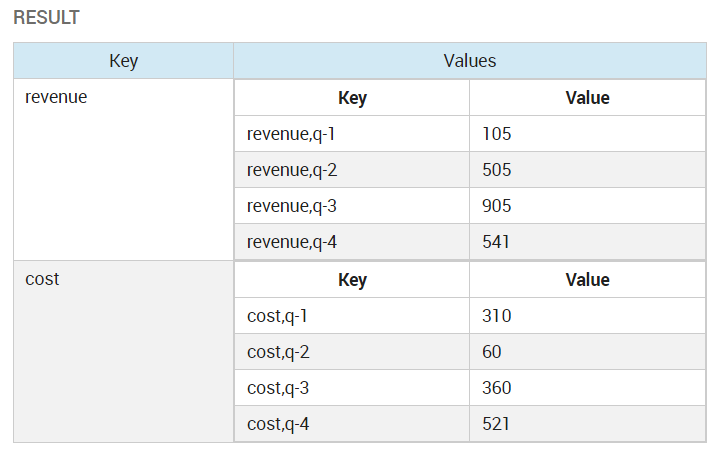Select the revenue,q-3 key cell
Image resolution: width=722 pixels, height=456 pixels.
click(351, 206)
